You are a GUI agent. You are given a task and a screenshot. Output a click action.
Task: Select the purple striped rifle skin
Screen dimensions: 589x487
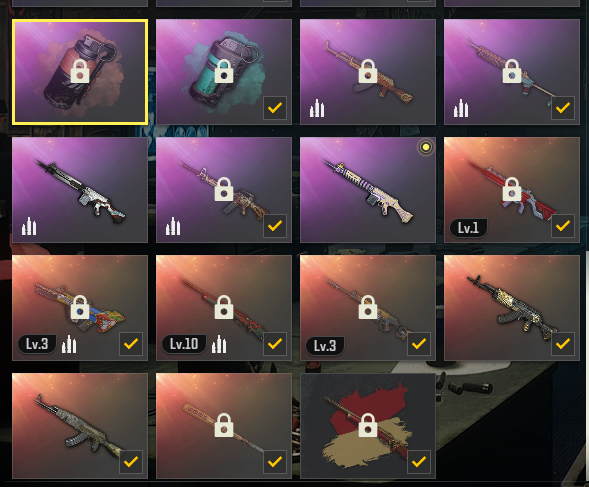tap(368, 190)
